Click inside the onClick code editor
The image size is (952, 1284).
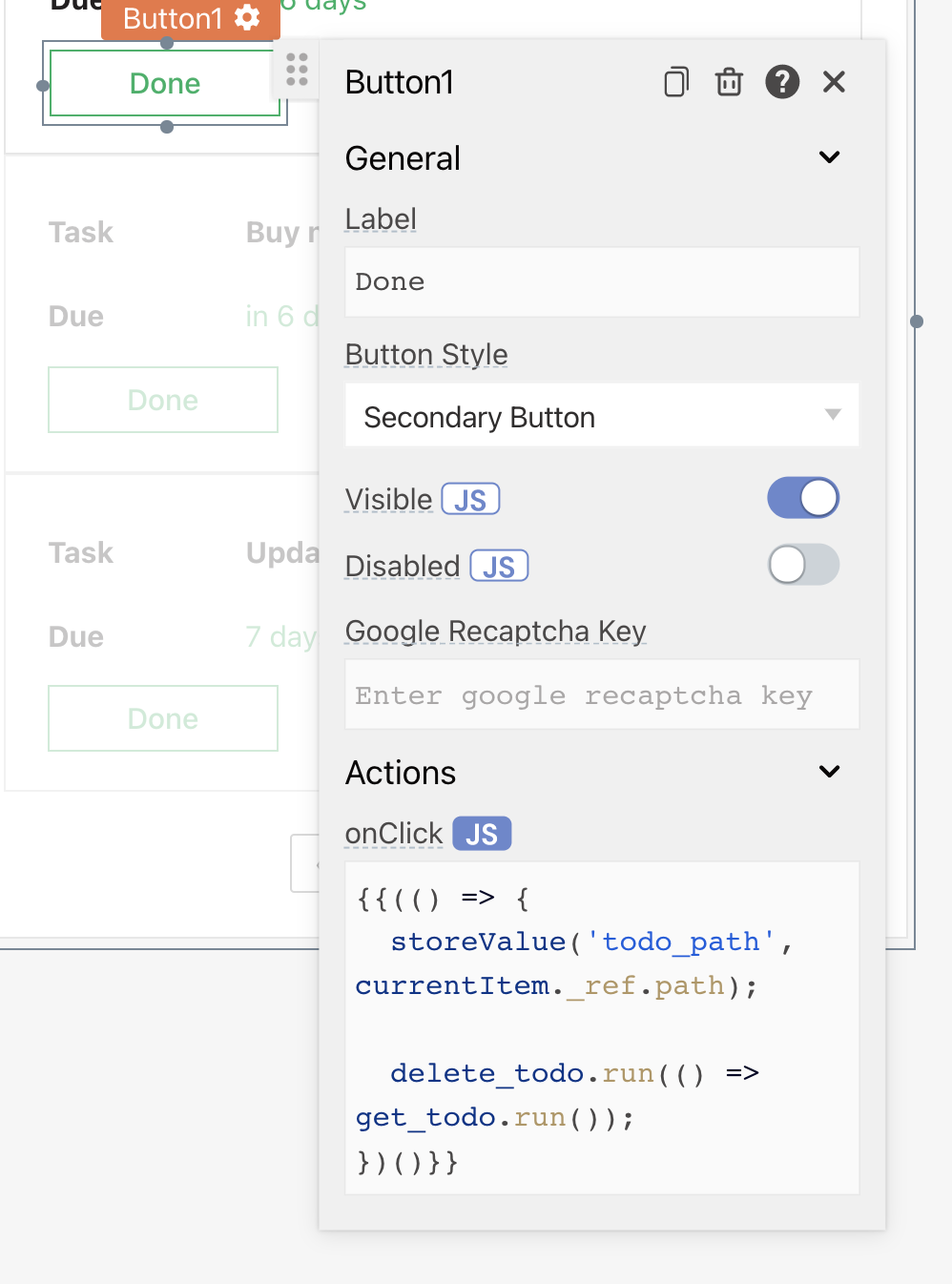tap(602, 1026)
